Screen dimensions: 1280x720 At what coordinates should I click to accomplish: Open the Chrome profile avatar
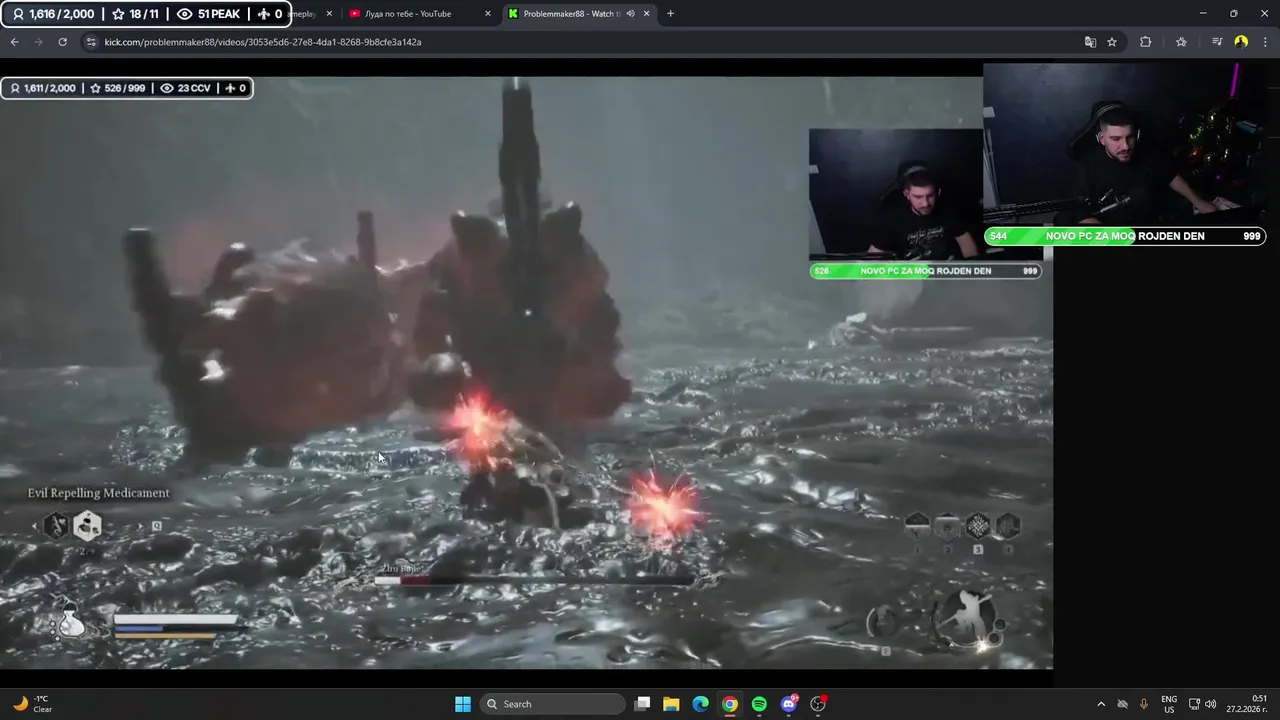point(1241,42)
